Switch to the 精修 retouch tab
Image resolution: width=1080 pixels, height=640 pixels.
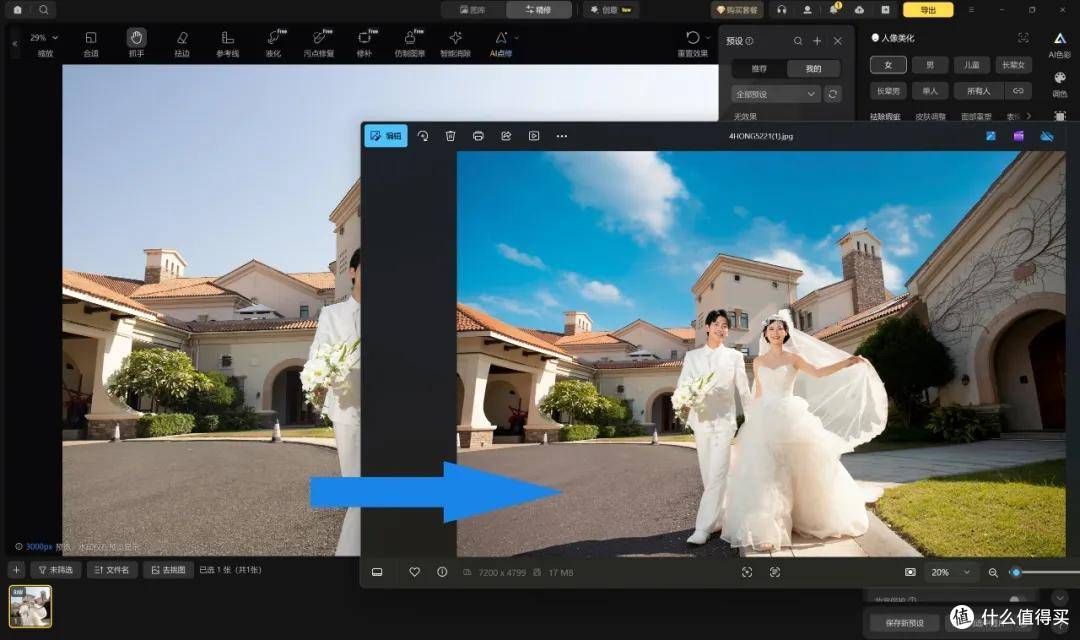pos(539,10)
